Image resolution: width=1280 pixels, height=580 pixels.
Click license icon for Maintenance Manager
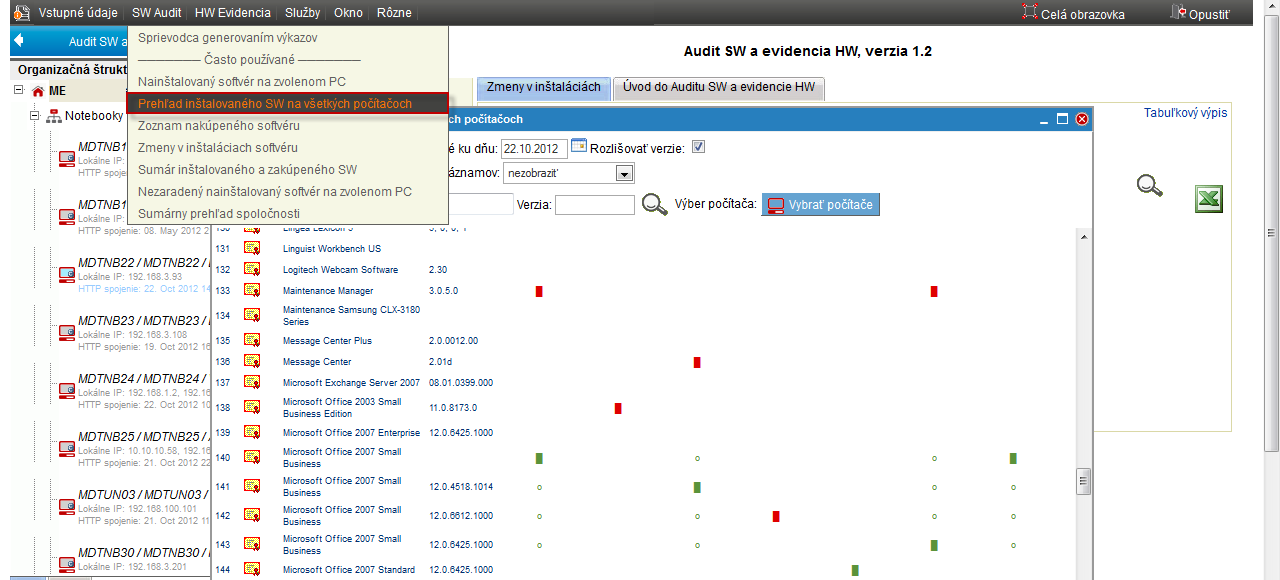pos(252,290)
